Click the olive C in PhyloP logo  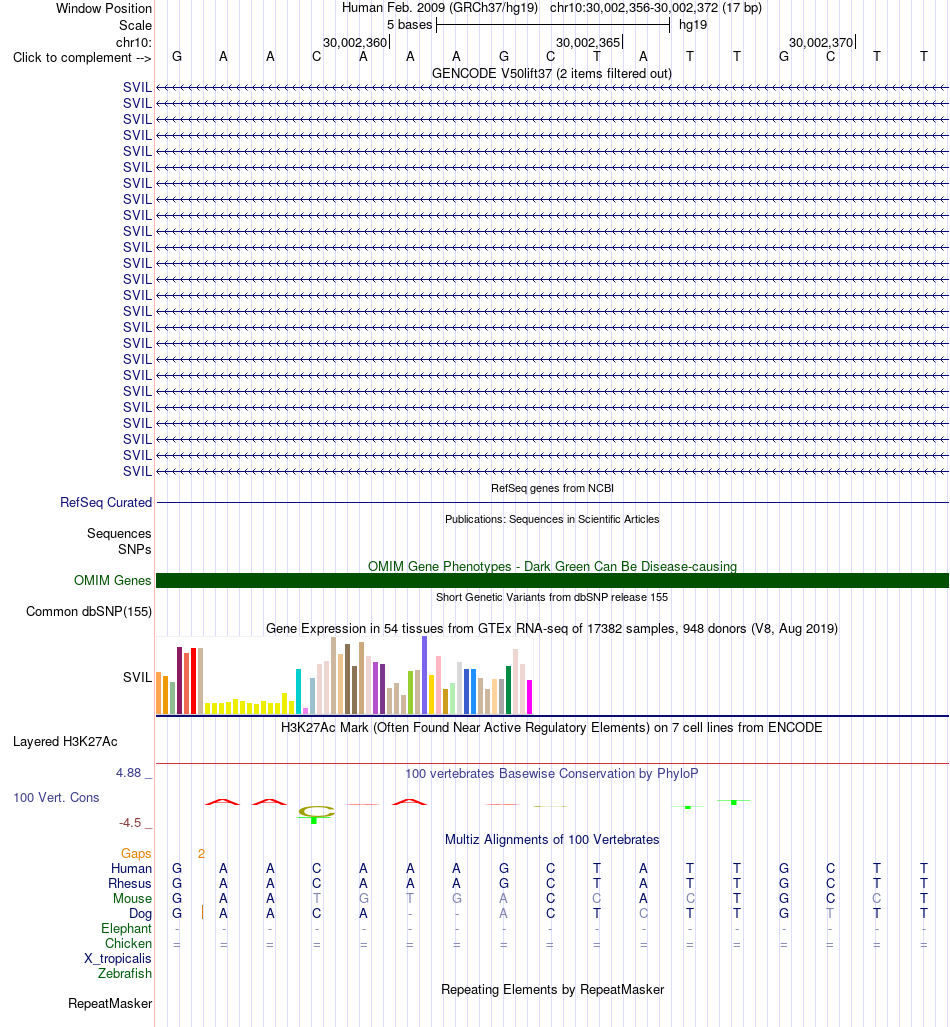pos(316,812)
